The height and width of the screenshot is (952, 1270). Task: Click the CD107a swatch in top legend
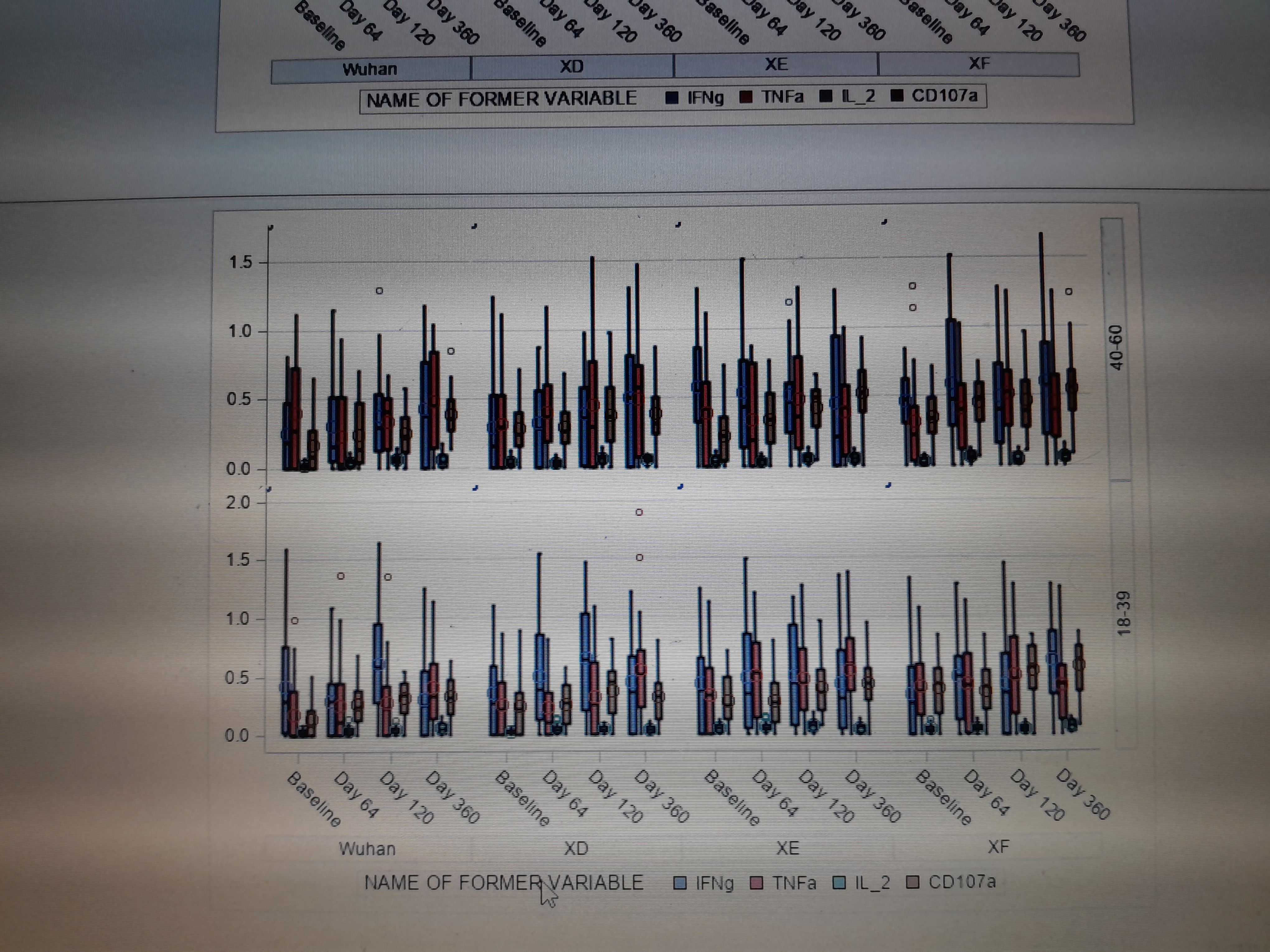897,95
